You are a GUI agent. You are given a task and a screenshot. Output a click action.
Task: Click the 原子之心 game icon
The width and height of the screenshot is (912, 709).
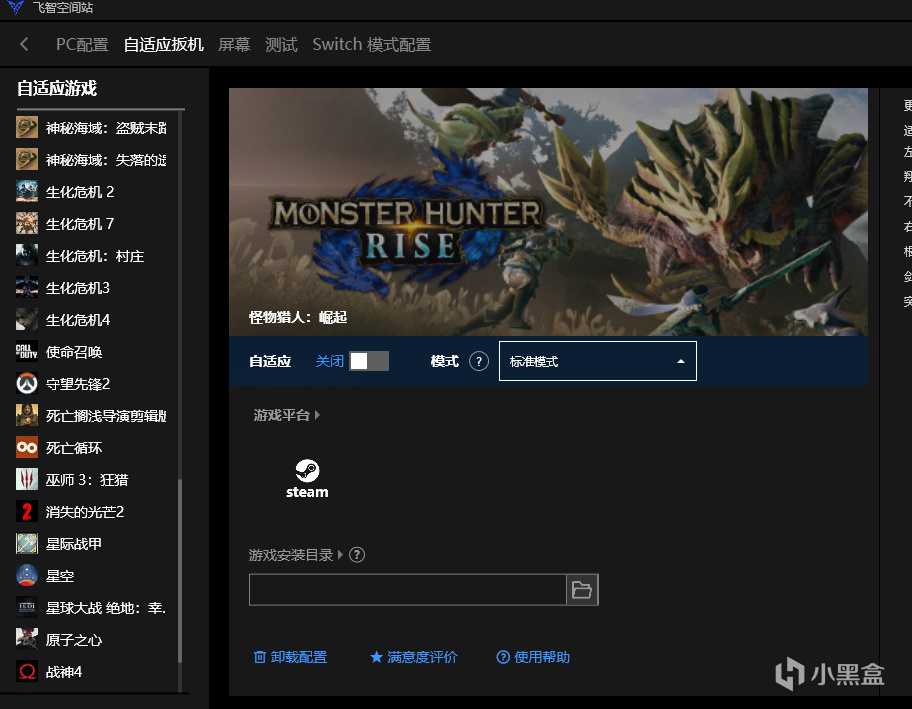[x=27, y=639]
